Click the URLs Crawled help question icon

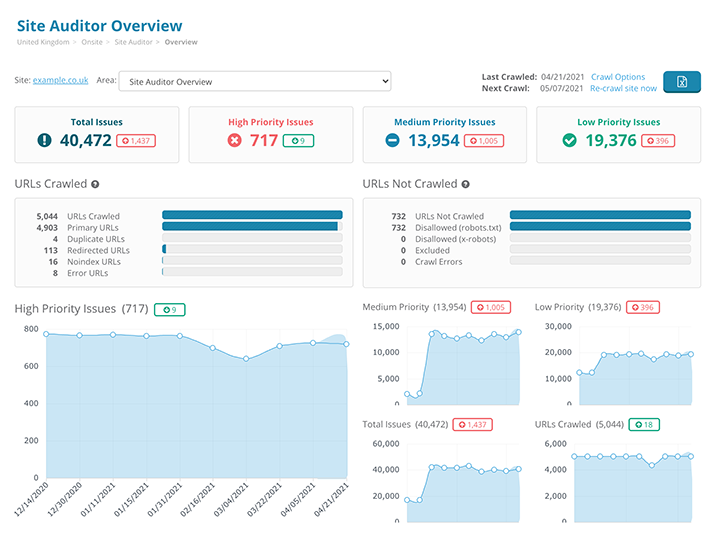pyautogui.click(x=95, y=184)
